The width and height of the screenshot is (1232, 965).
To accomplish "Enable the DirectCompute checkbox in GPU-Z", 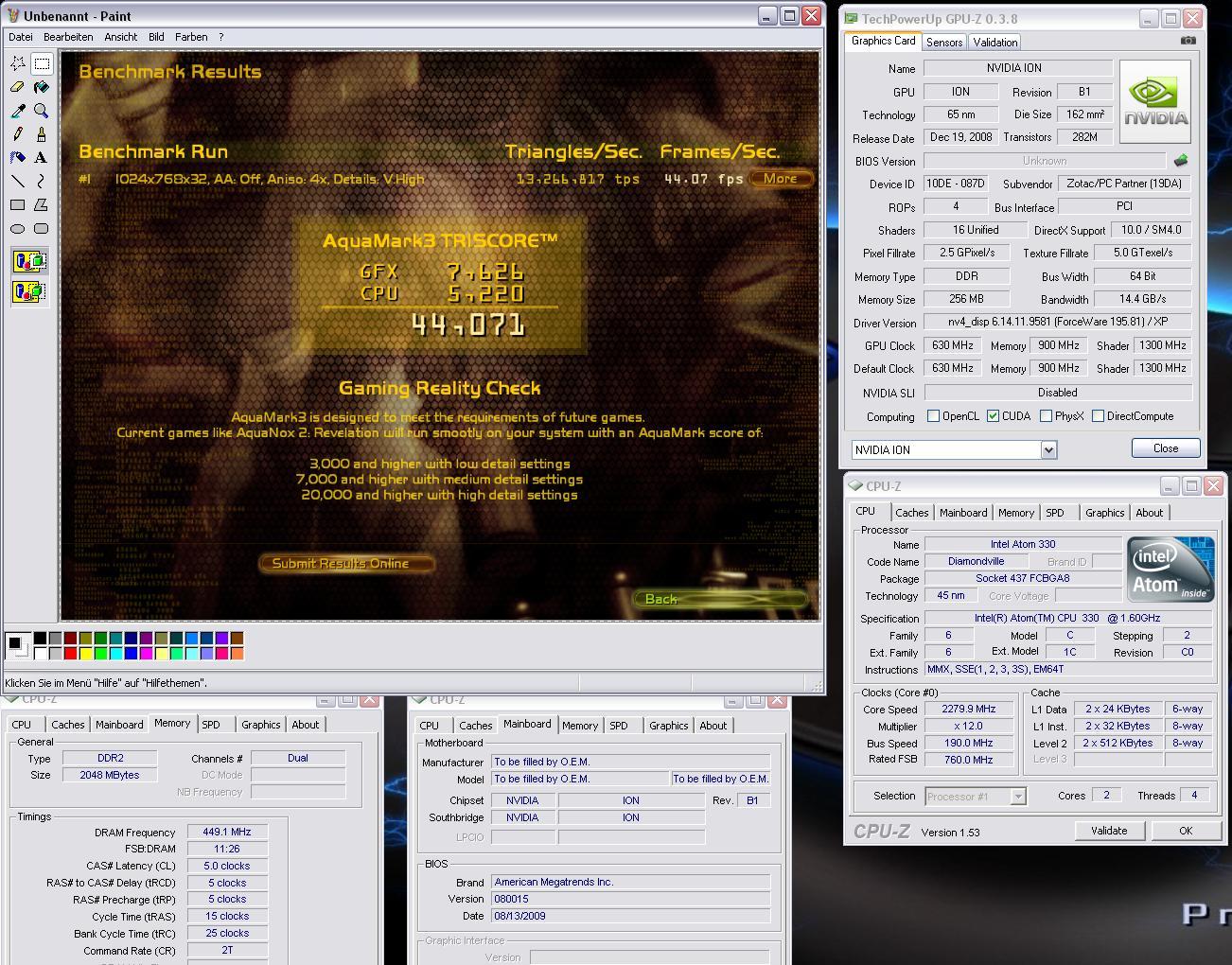I will (1099, 416).
